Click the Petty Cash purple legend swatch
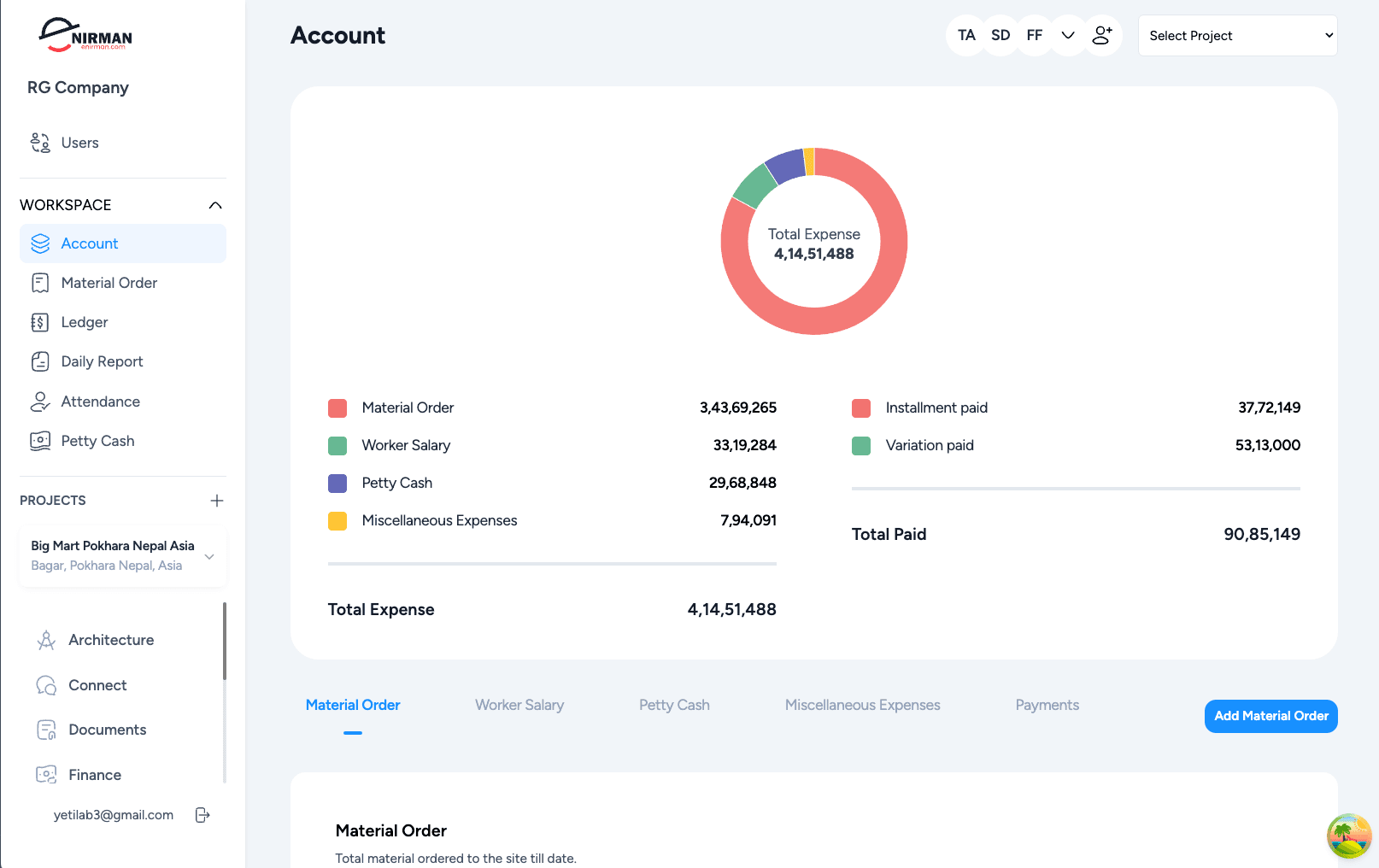 click(337, 484)
